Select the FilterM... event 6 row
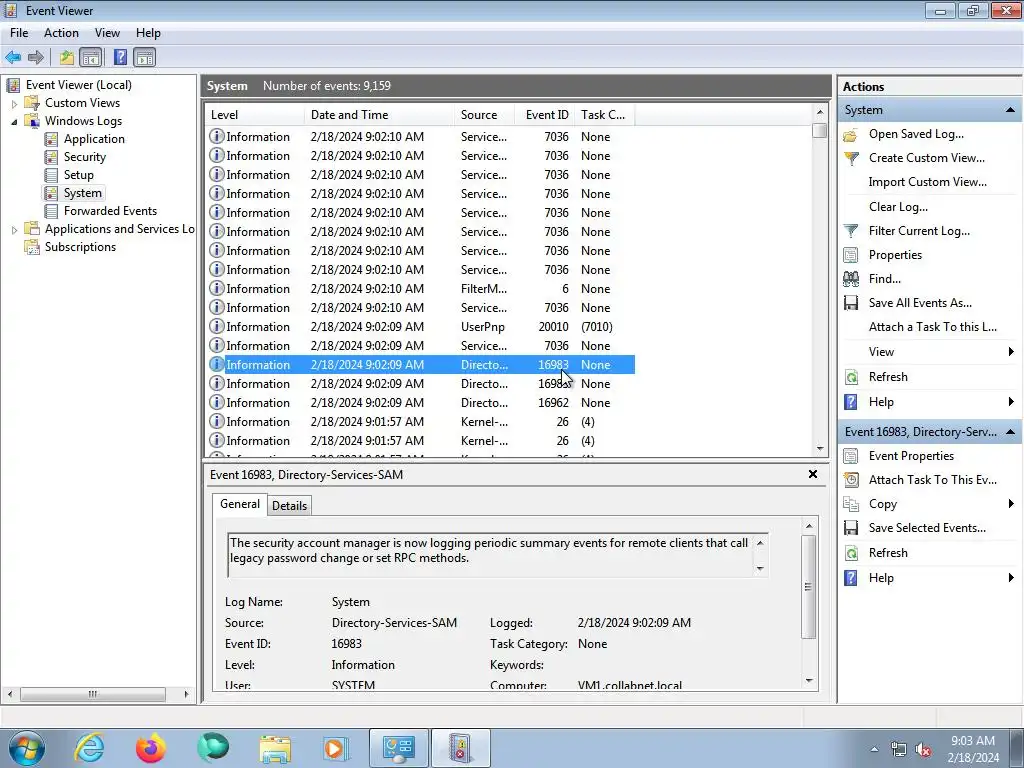This screenshot has width=1024, height=768. 421,289
